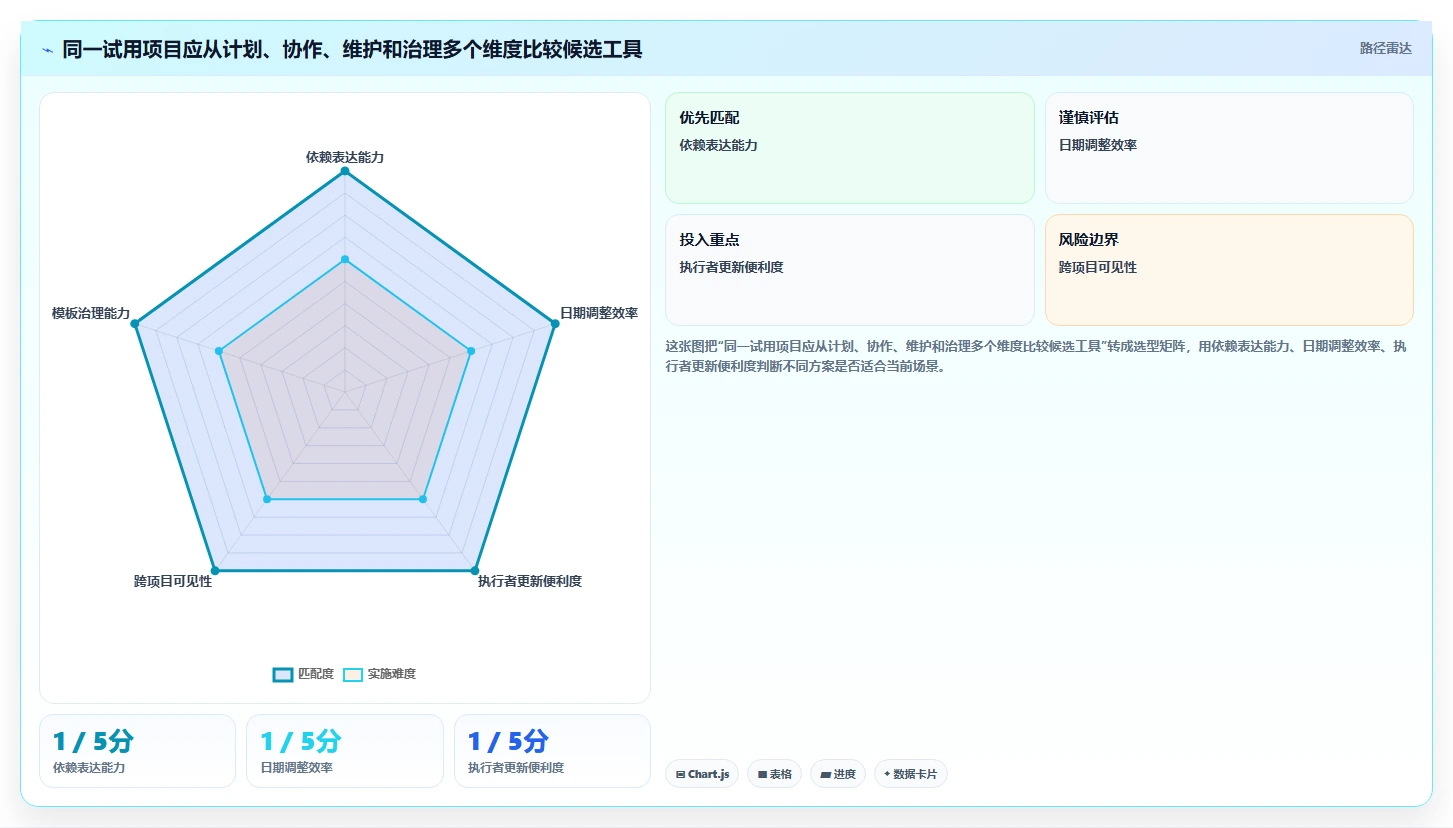The width and height of the screenshot is (1453, 828).
Task: Click the radar axis label 模板治理能力
Action: click(91, 313)
